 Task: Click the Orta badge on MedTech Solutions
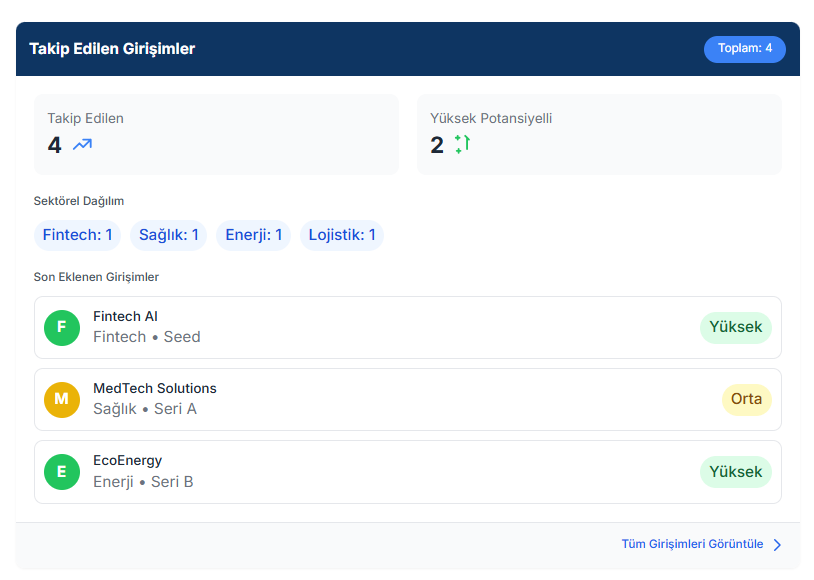click(746, 399)
